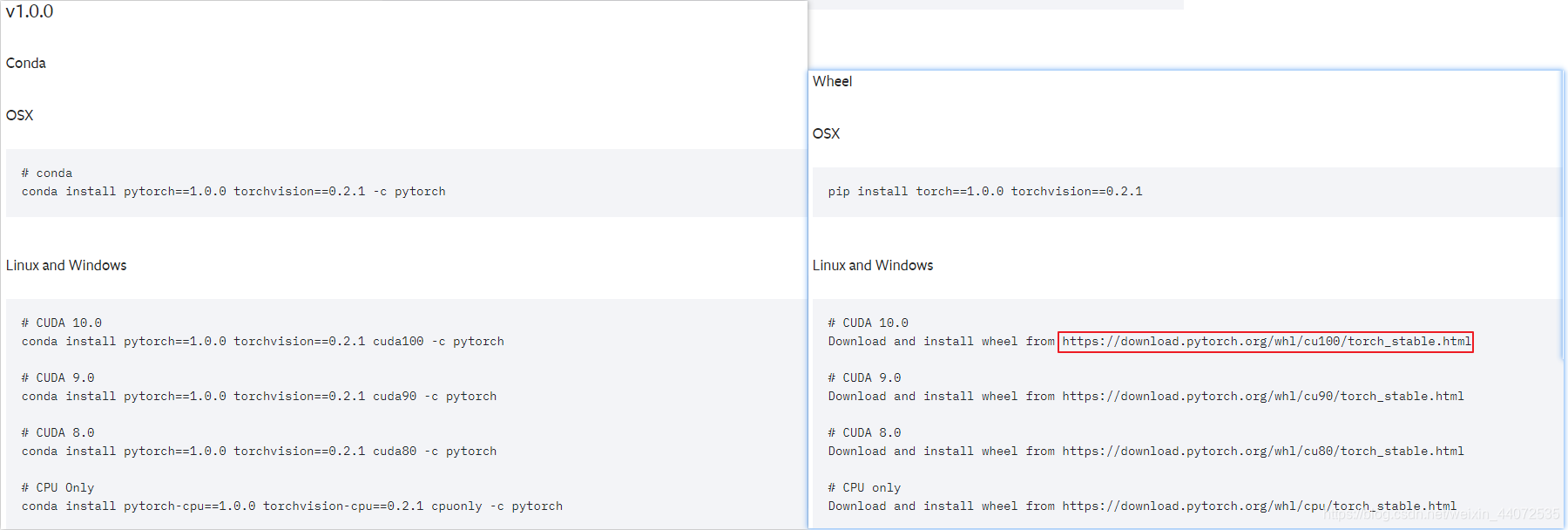1568x530 pixels.
Task: Click '# CUDA 8.0' comment in wheel block
Action: click(x=864, y=433)
